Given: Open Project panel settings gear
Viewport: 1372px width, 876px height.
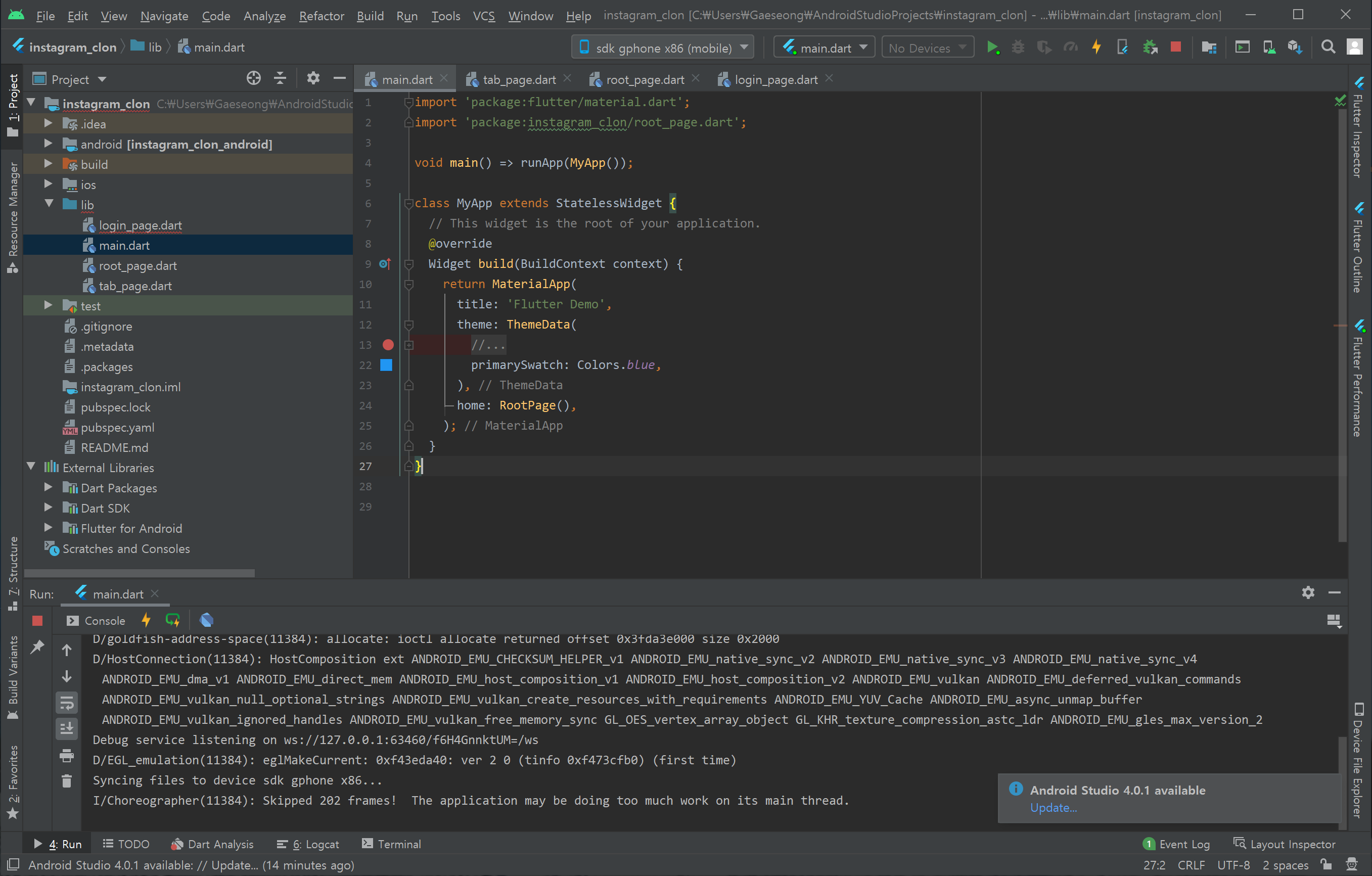Looking at the screenshot, I should (313, 78).
